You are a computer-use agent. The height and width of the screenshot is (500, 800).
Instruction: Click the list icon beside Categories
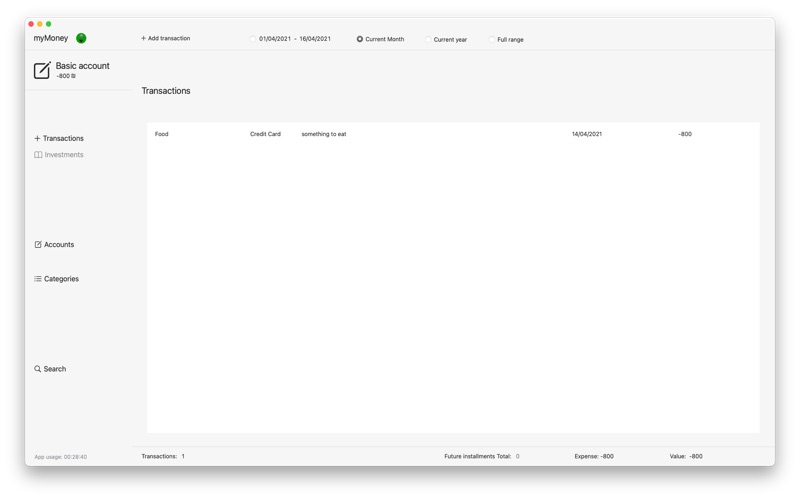pyautogui.click(x=38, y=279)
